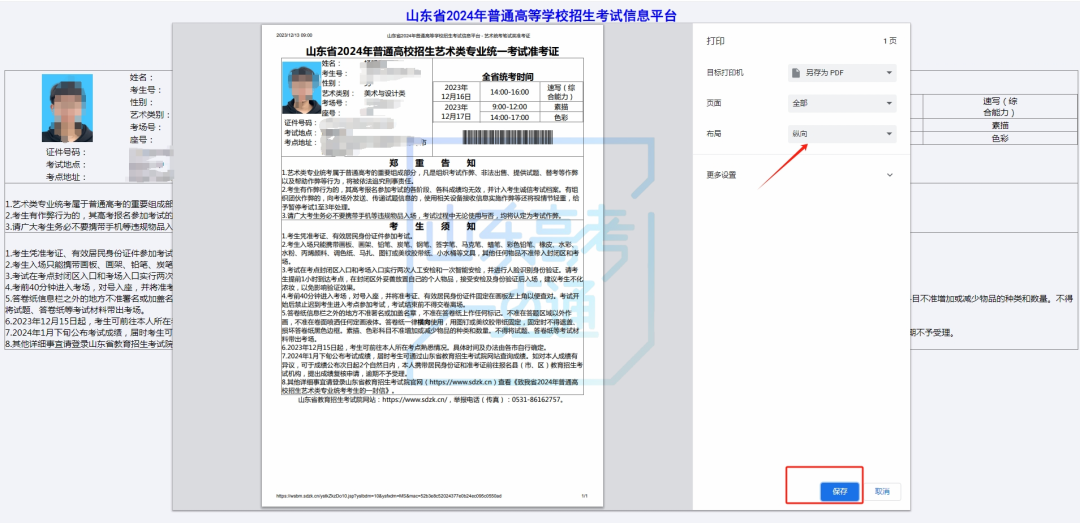Screen dimensions: 1080x523
Task: Open the 页面 pages dropdown set to 全部
Action: pos(841,103)
